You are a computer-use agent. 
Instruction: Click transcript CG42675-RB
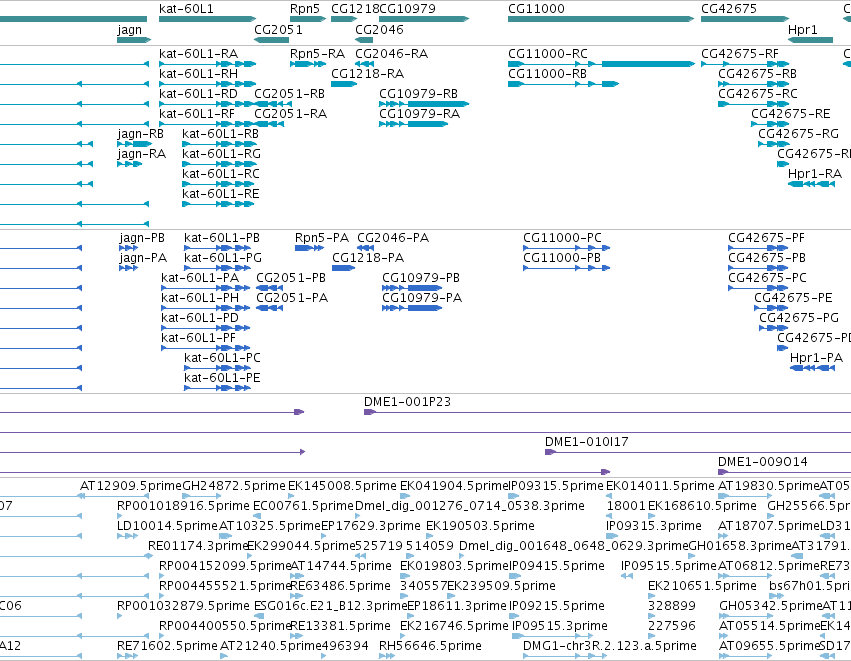click(x=758, y=74)
